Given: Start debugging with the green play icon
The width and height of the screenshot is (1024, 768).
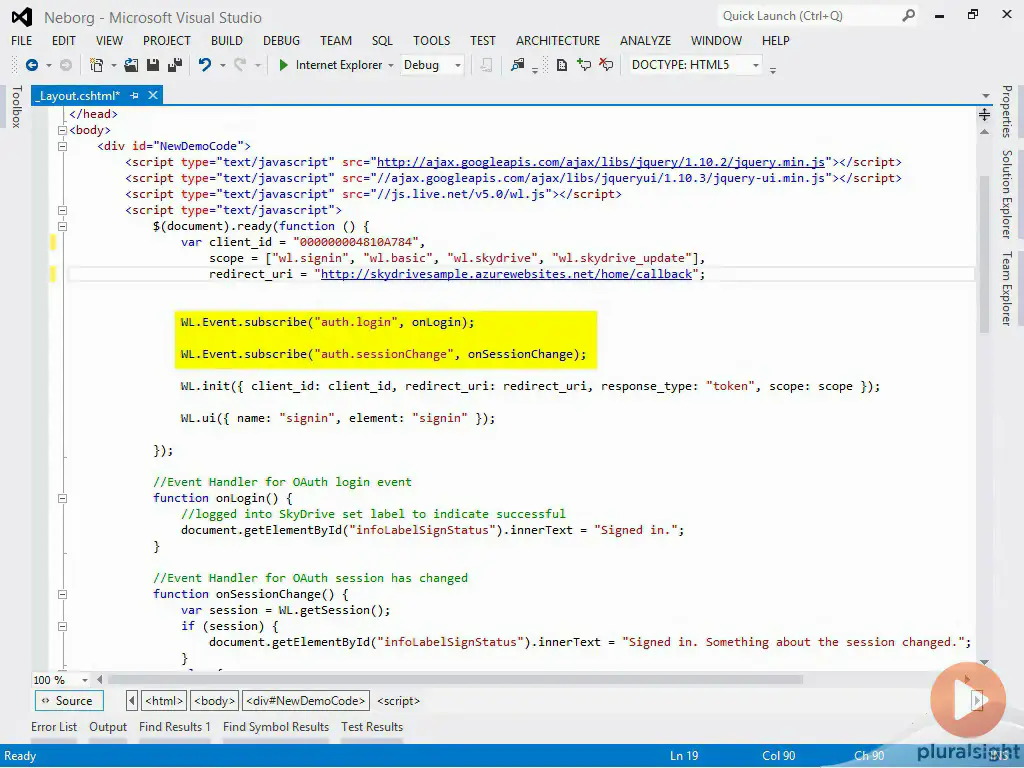Looking at the screenshot, I should pyautogui.click(x=283, y=65).
